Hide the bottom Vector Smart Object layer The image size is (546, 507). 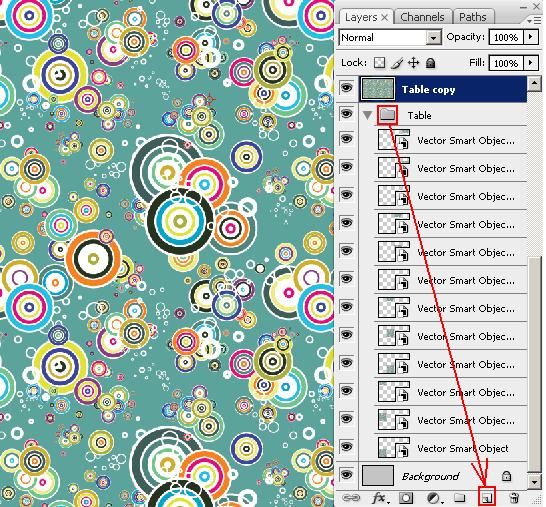point(346,446)
